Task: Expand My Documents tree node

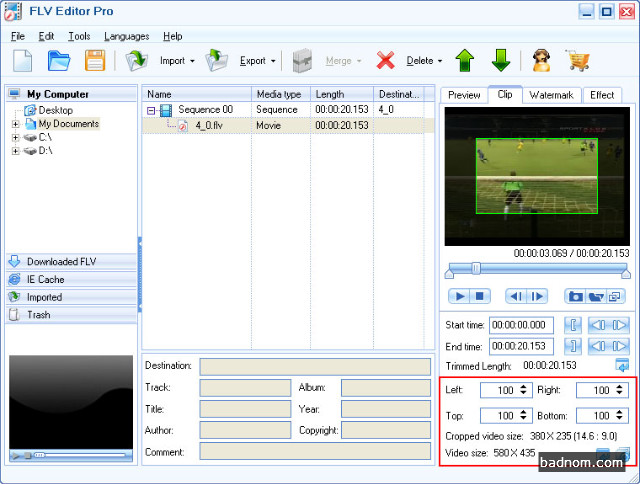Action: (x=16, y=124)
